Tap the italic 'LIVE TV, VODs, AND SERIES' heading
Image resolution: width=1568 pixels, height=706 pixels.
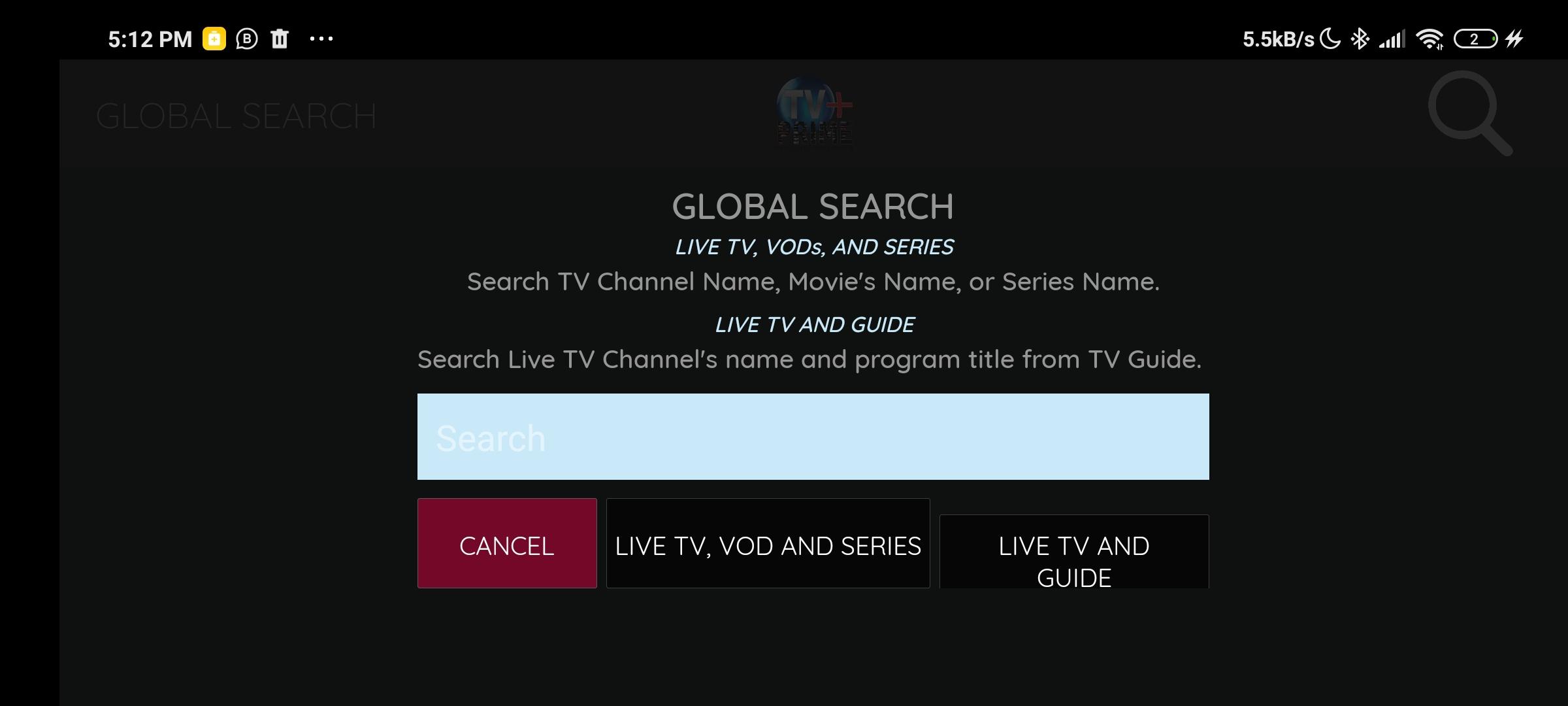click(x=814, y=247)
